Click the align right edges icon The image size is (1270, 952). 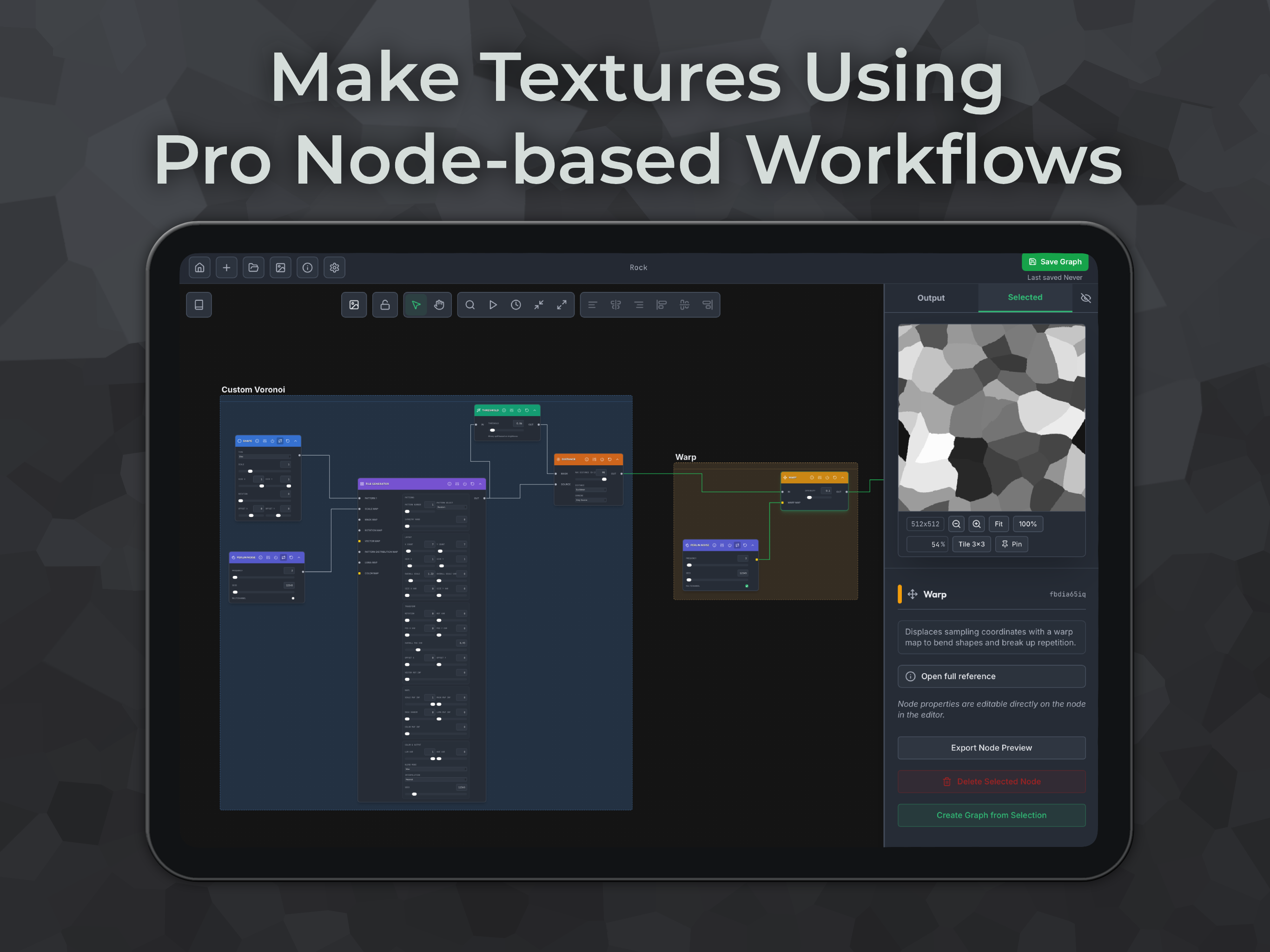click(708, 305)
